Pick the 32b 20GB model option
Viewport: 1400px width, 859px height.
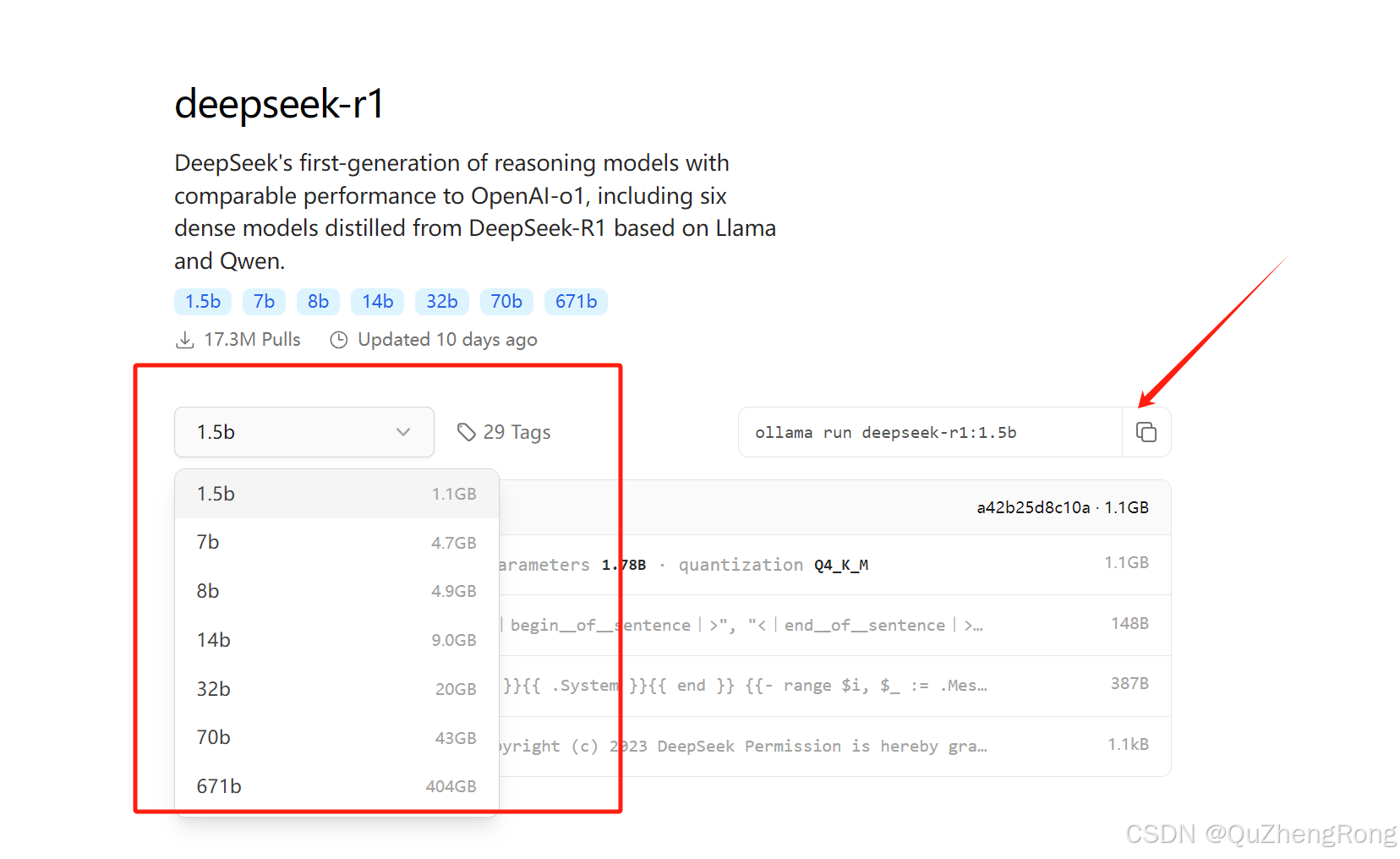pos(336,689)
